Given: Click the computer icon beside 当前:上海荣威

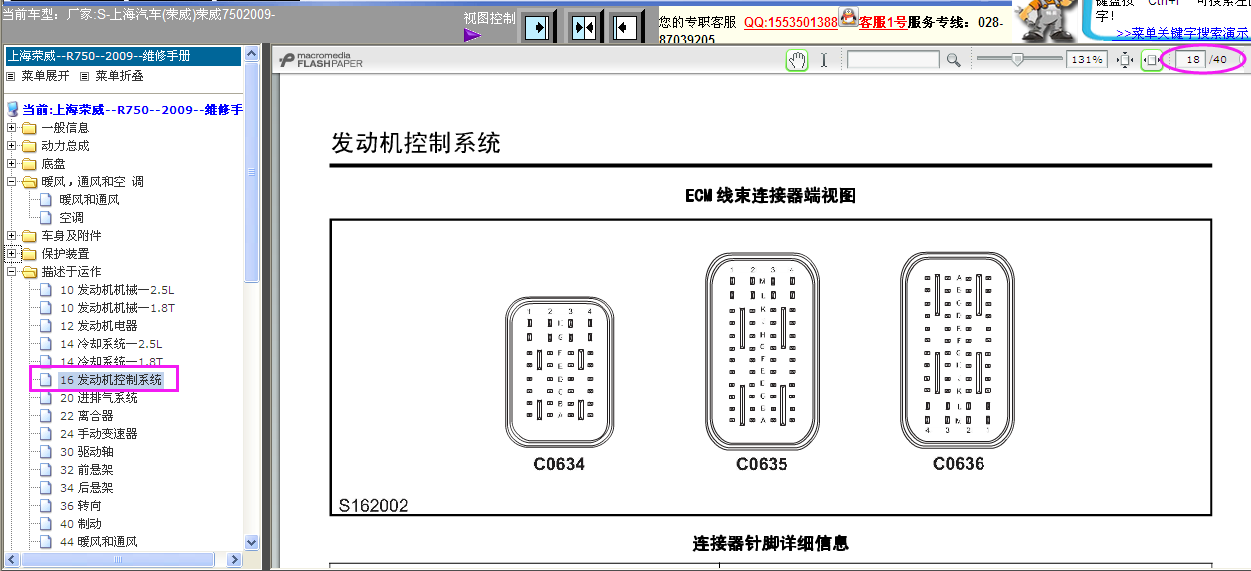Looking at the screenshot, I should [x=12, y=109].
